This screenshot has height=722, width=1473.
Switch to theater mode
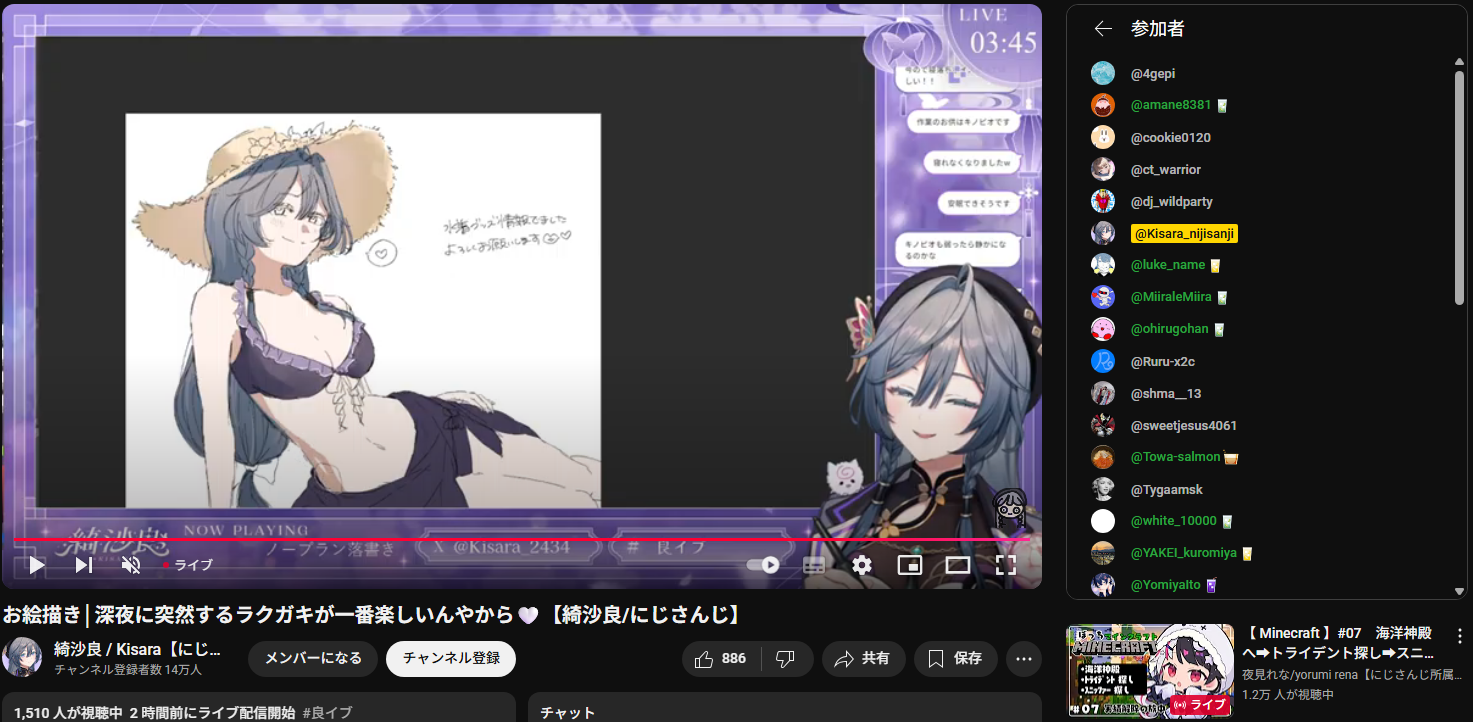(x=958, y=565)
